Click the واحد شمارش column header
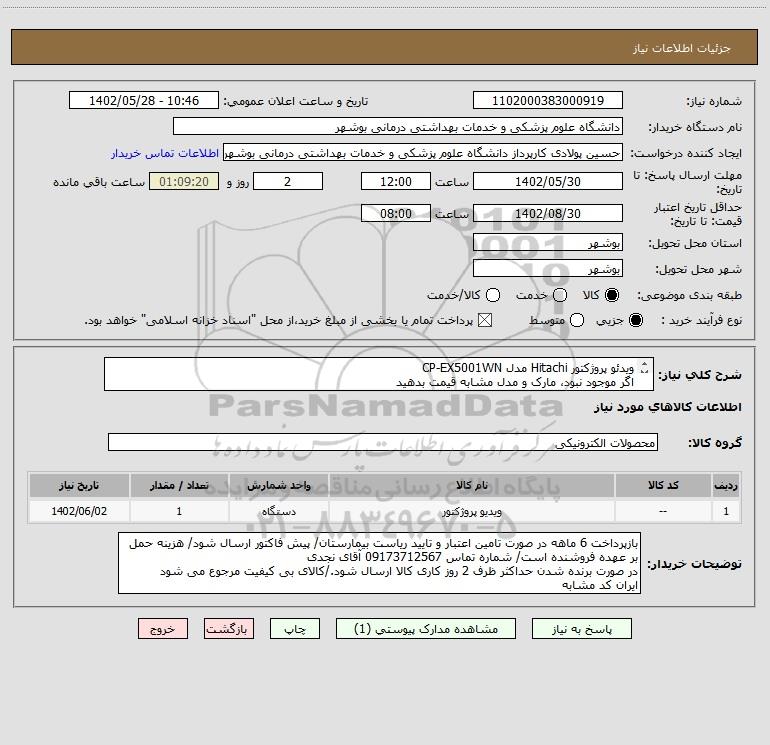This screenshot has height=745, width=770. [x=278, y=485]
